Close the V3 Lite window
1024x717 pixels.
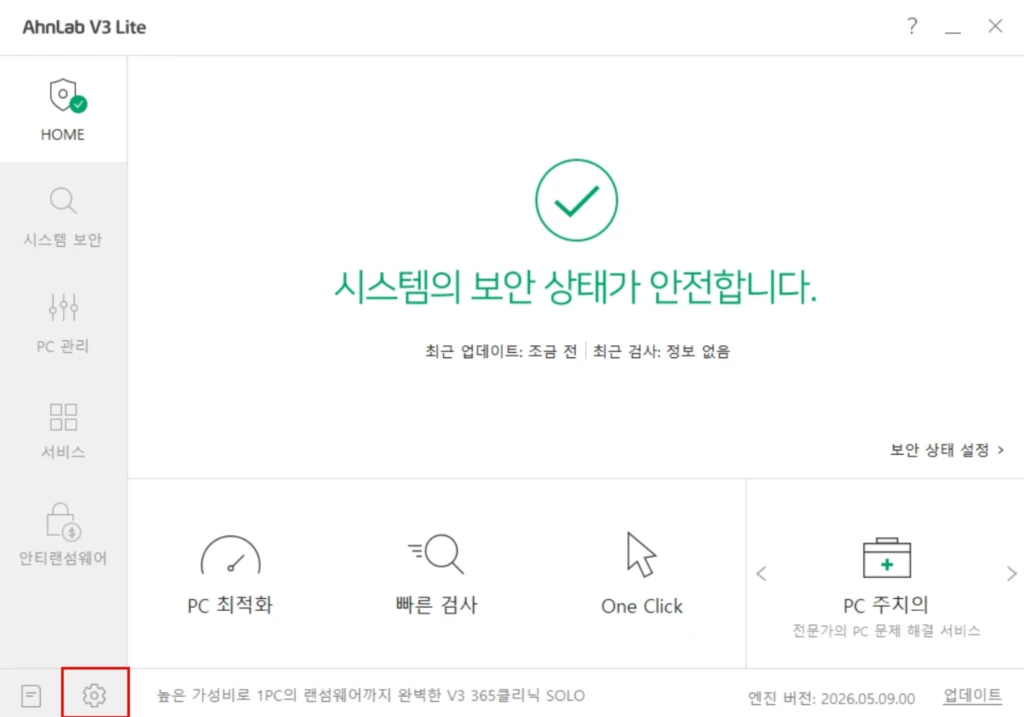pos(995,26)
